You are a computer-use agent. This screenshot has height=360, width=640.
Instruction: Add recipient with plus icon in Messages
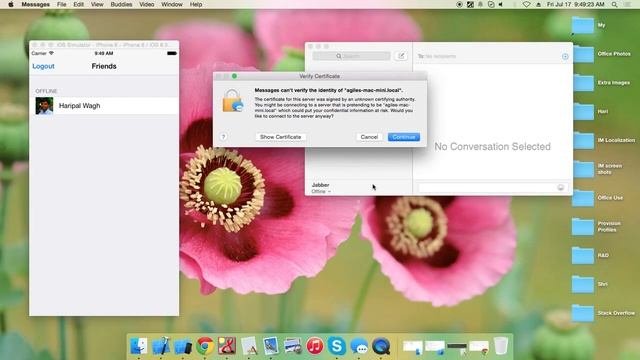(565, 56)
